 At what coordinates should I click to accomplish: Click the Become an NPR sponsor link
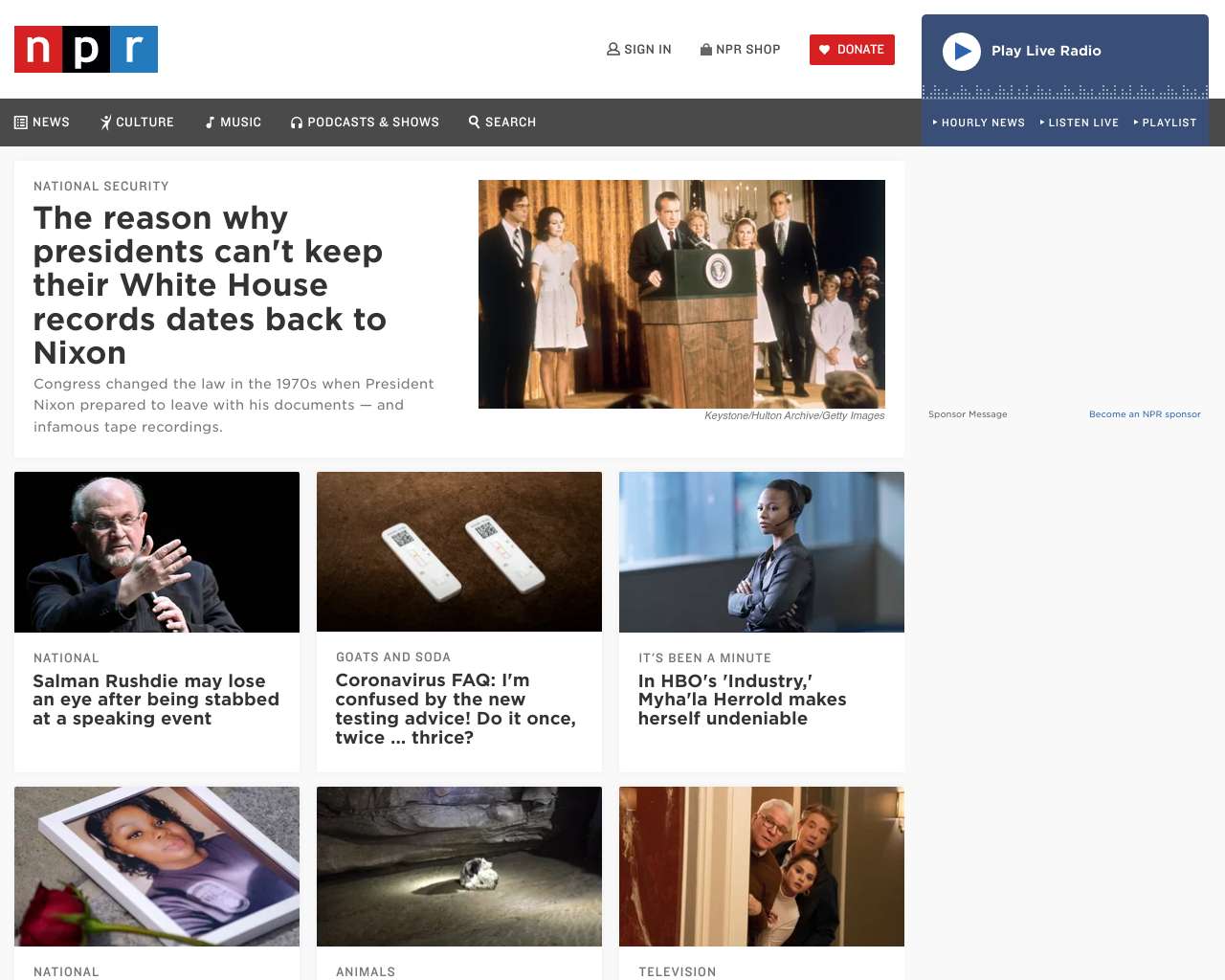tap(1145, 414)
